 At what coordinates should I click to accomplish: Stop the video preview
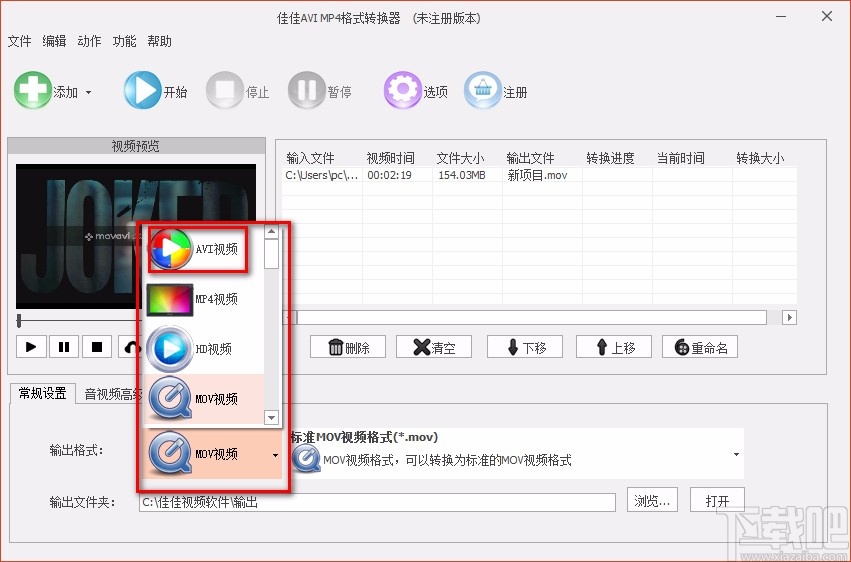[97, 347]
